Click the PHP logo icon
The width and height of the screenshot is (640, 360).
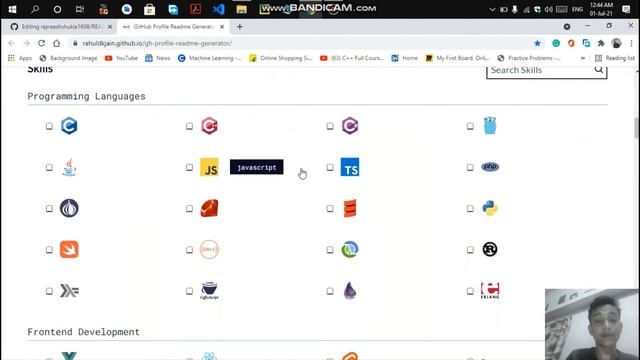[490, 167]
